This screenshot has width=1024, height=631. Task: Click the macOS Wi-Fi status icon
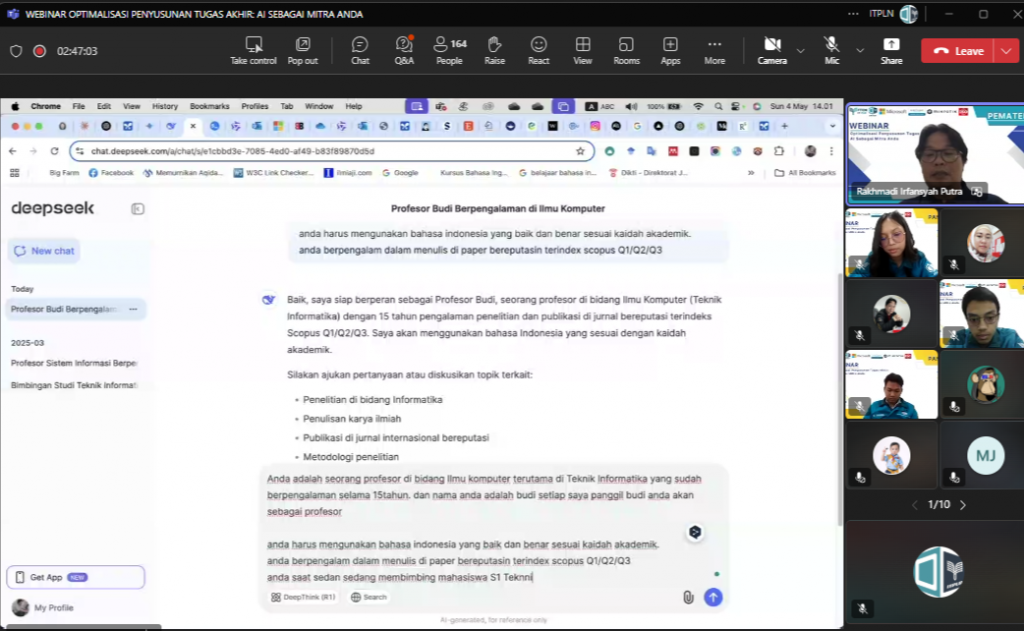[x=698, y=106]
